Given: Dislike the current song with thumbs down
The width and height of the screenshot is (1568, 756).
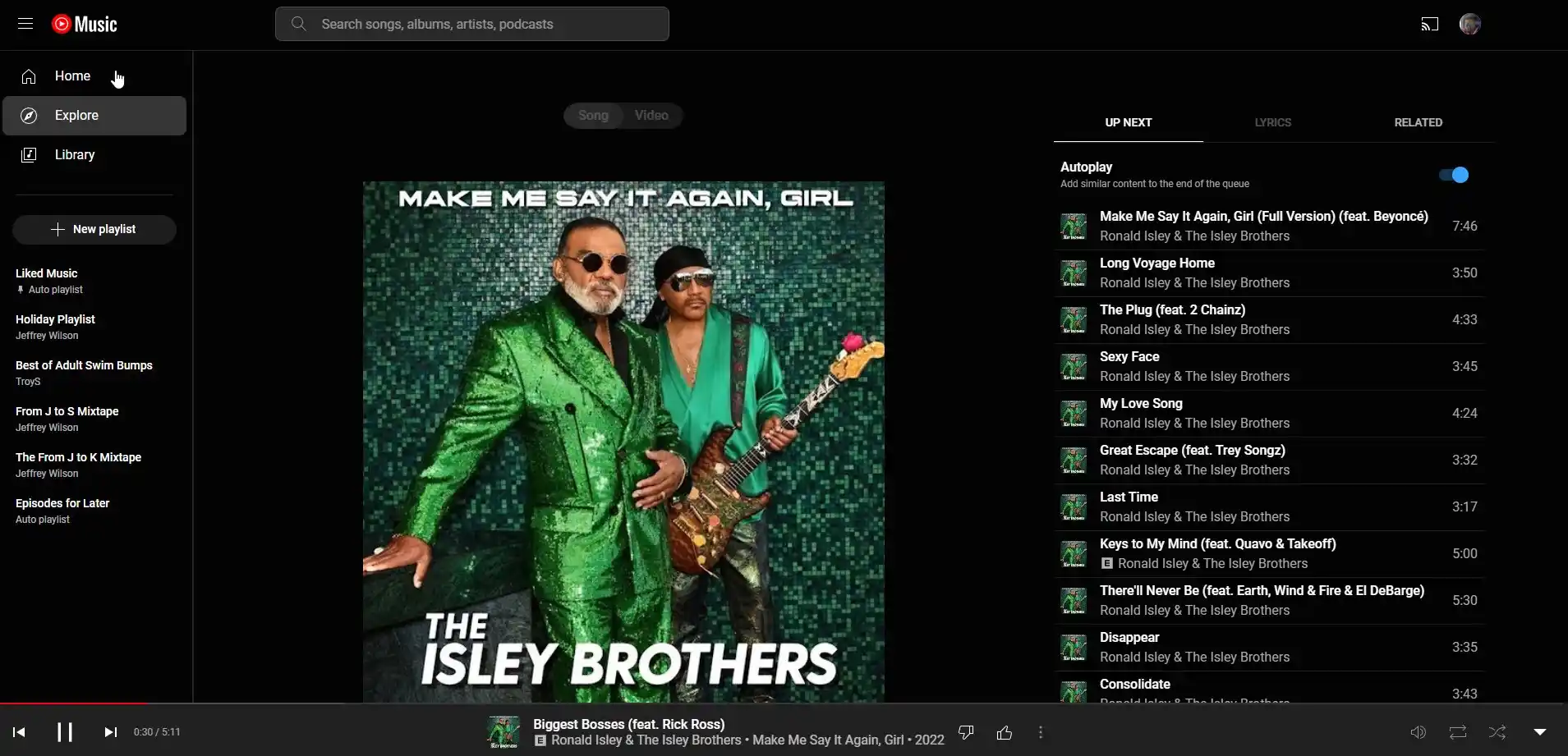Looking at the screenshot, I should [966, 732].
